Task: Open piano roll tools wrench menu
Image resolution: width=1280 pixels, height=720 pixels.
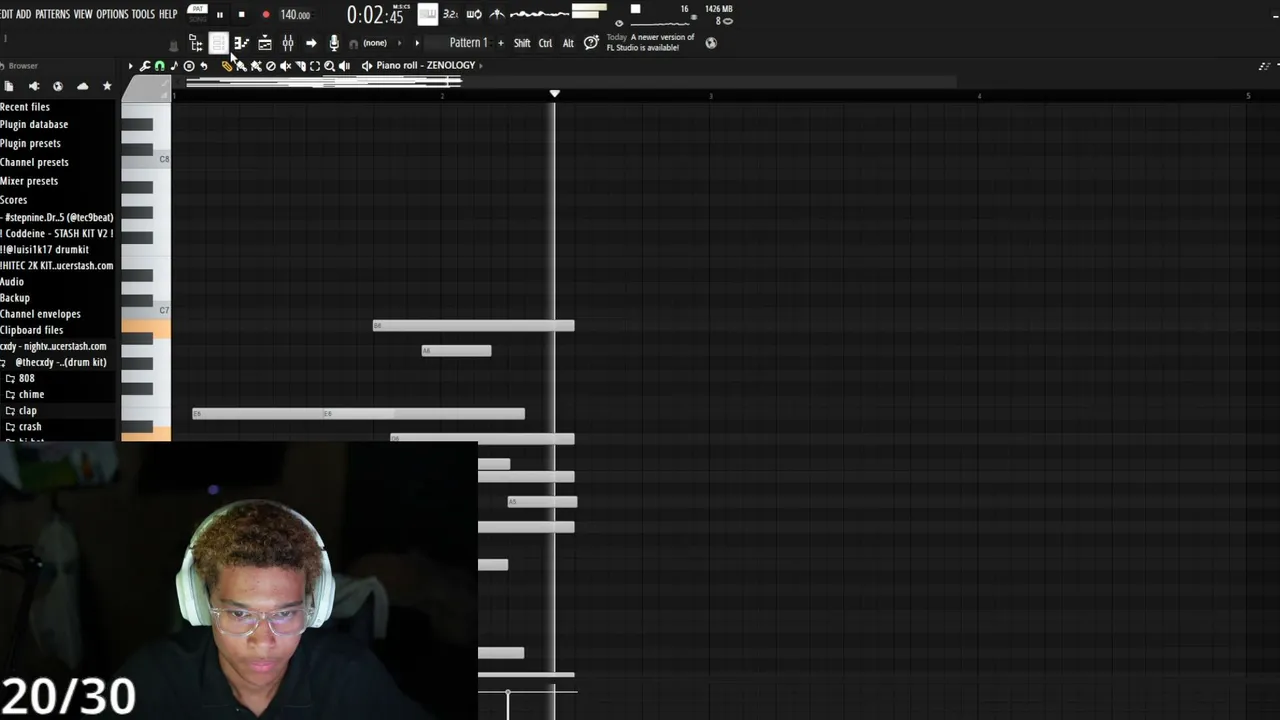Action: click(x=145, y=66)
